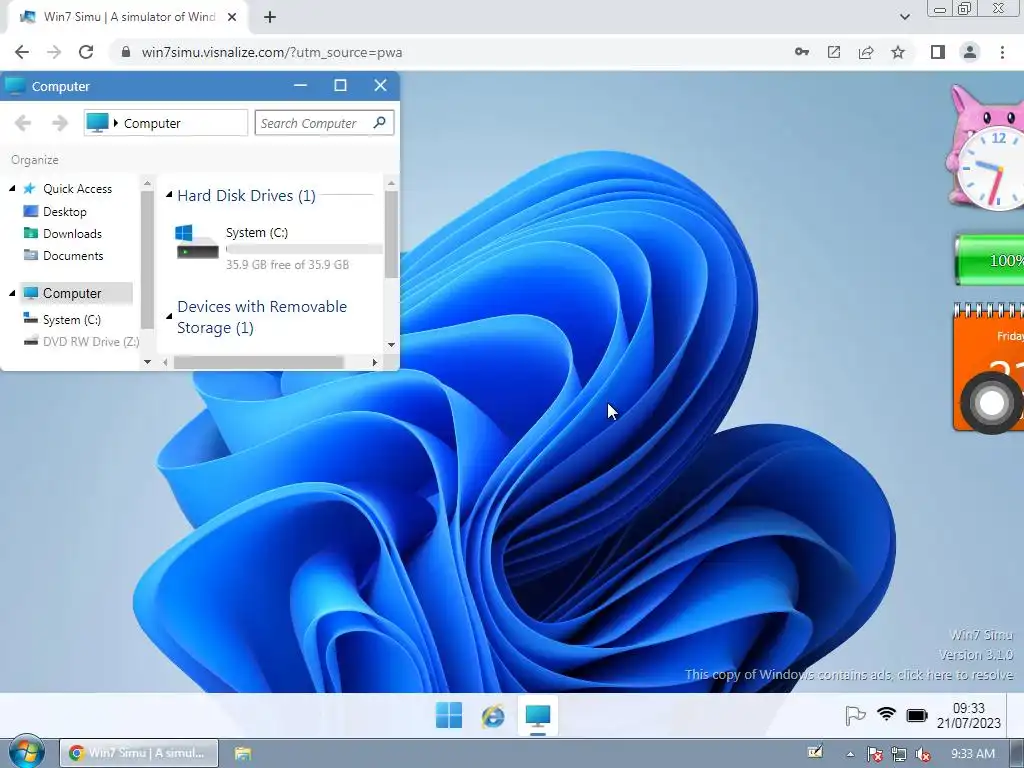Click Quick Access in the navigation pane

77,188
